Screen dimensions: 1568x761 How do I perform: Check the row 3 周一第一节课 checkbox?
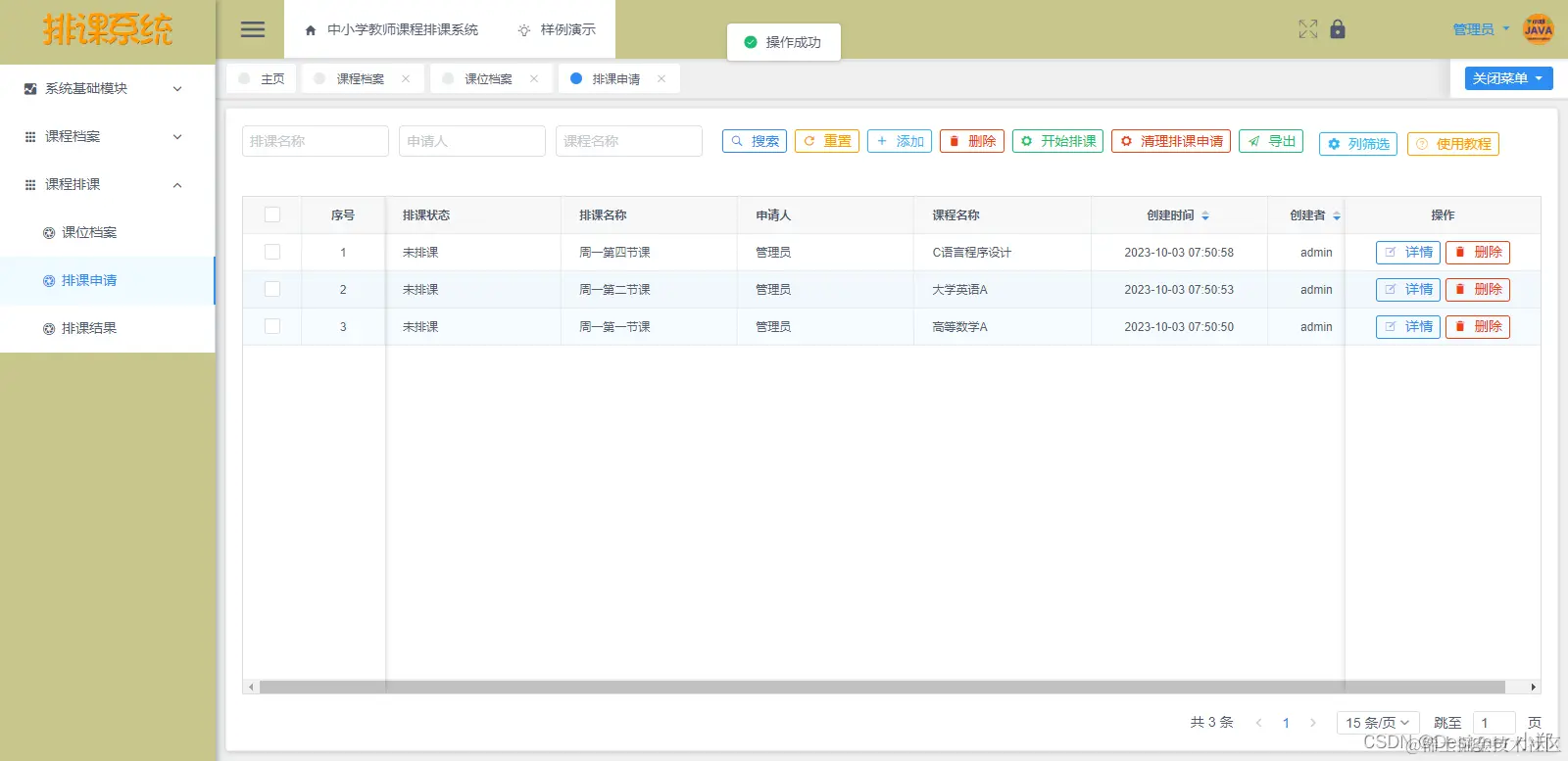(272, 327)
